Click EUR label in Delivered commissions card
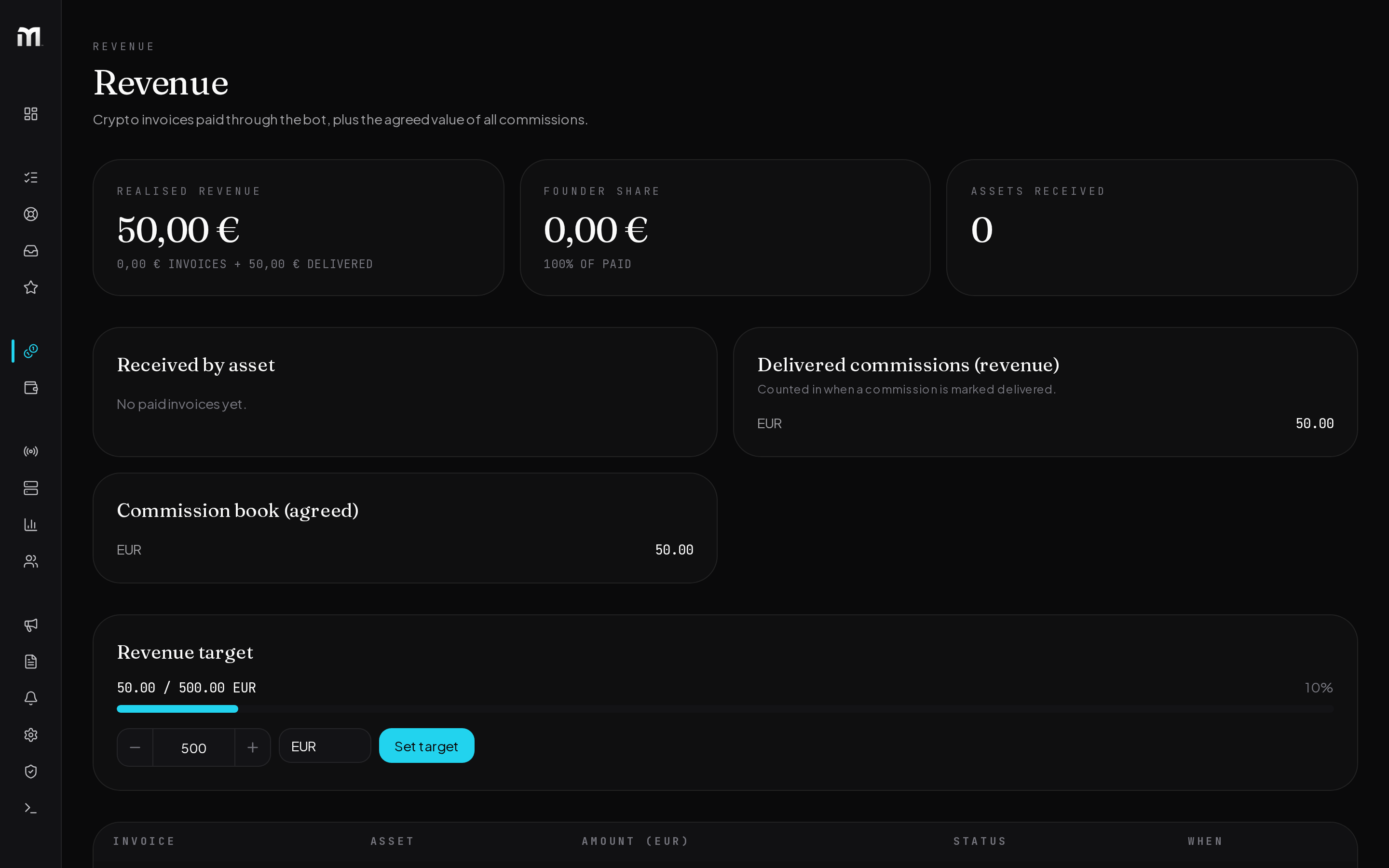1389x868 pixels. pyautogui.click(x=769, y=424)
